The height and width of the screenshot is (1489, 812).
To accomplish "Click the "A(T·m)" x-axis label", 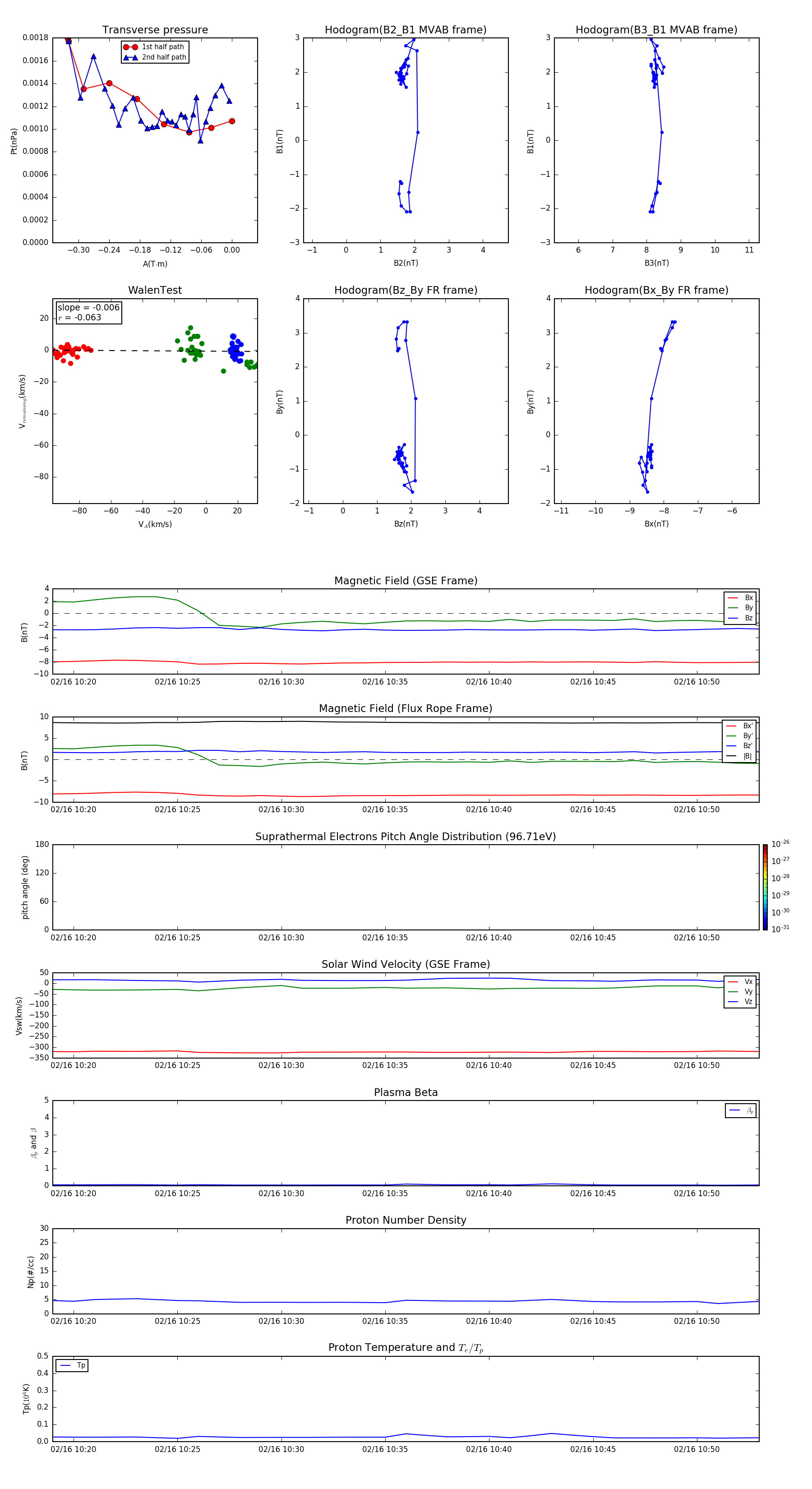I will tap(155, 264).
